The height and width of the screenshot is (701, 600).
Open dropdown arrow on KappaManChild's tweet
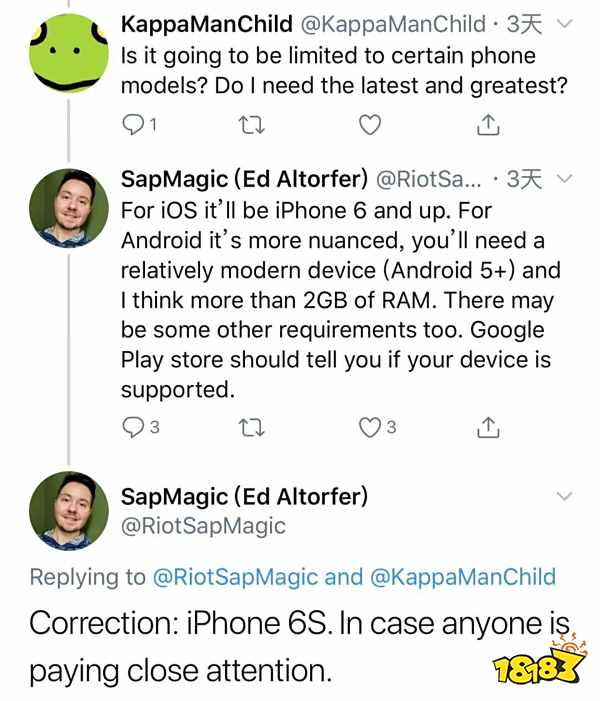pos(562,24)
